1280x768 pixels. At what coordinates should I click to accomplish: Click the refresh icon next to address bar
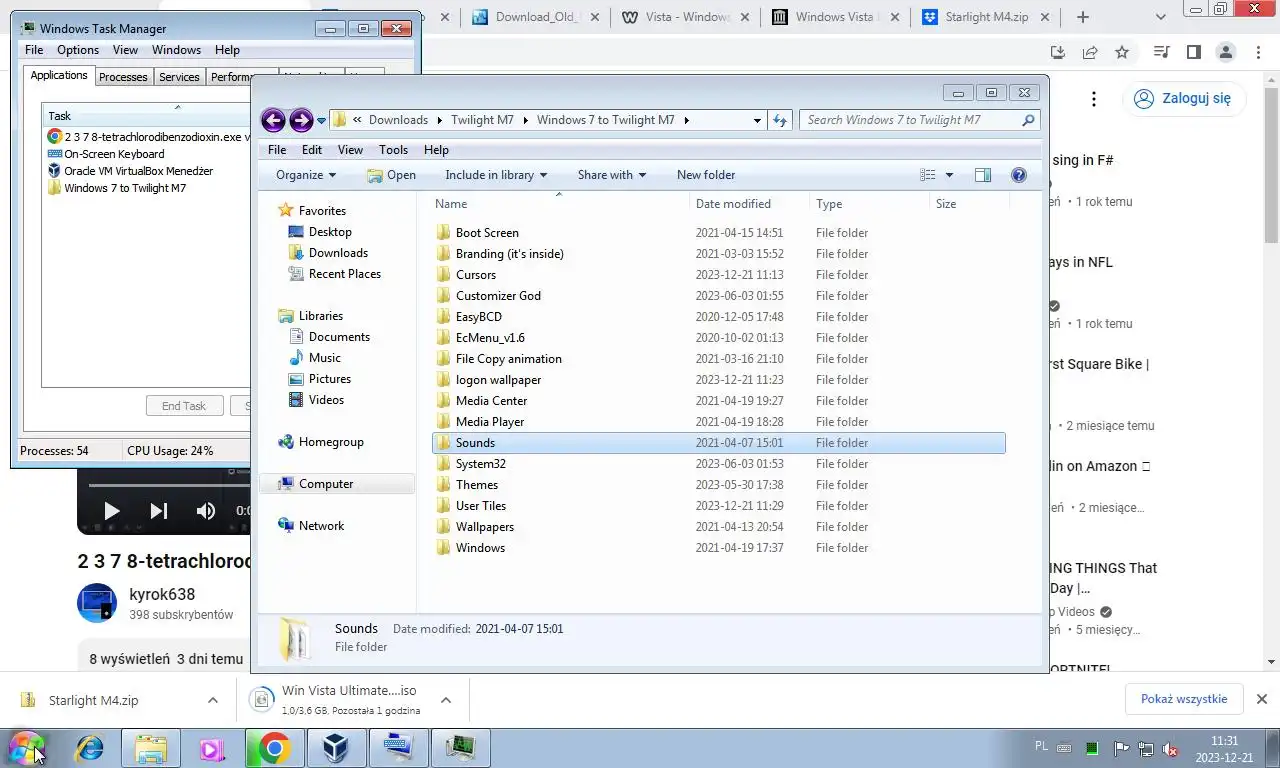tap(781, 120)
